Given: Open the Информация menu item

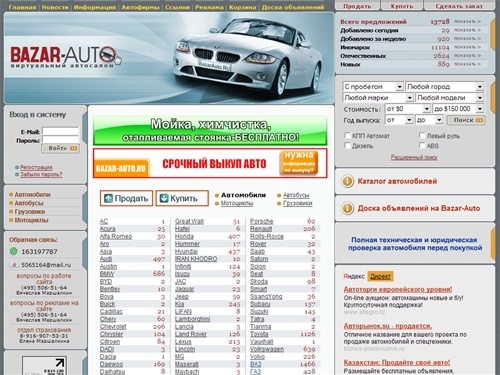Looking at the screenshot, I should 95,7.
